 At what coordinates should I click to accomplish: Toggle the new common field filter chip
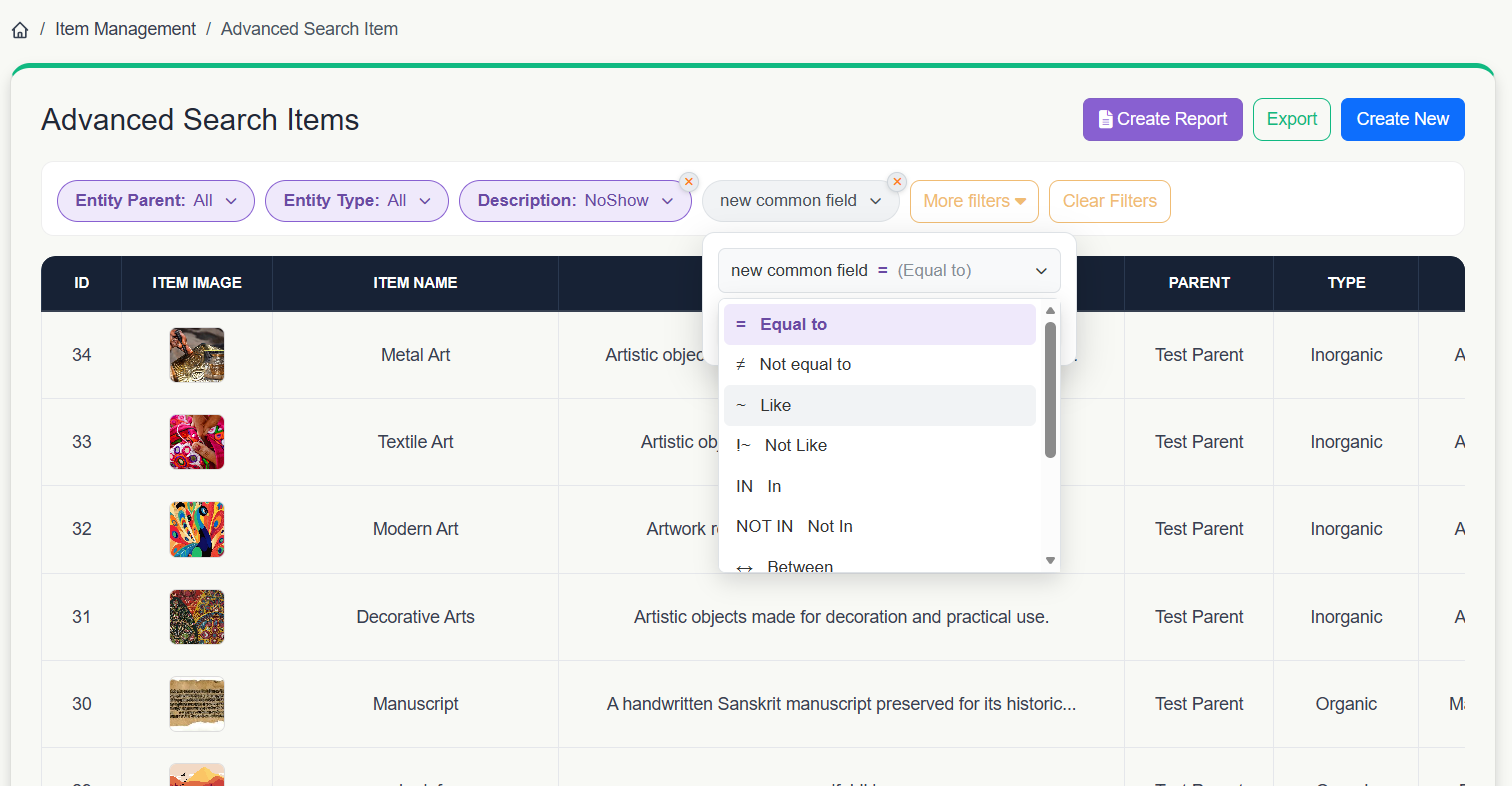[800, 201]
